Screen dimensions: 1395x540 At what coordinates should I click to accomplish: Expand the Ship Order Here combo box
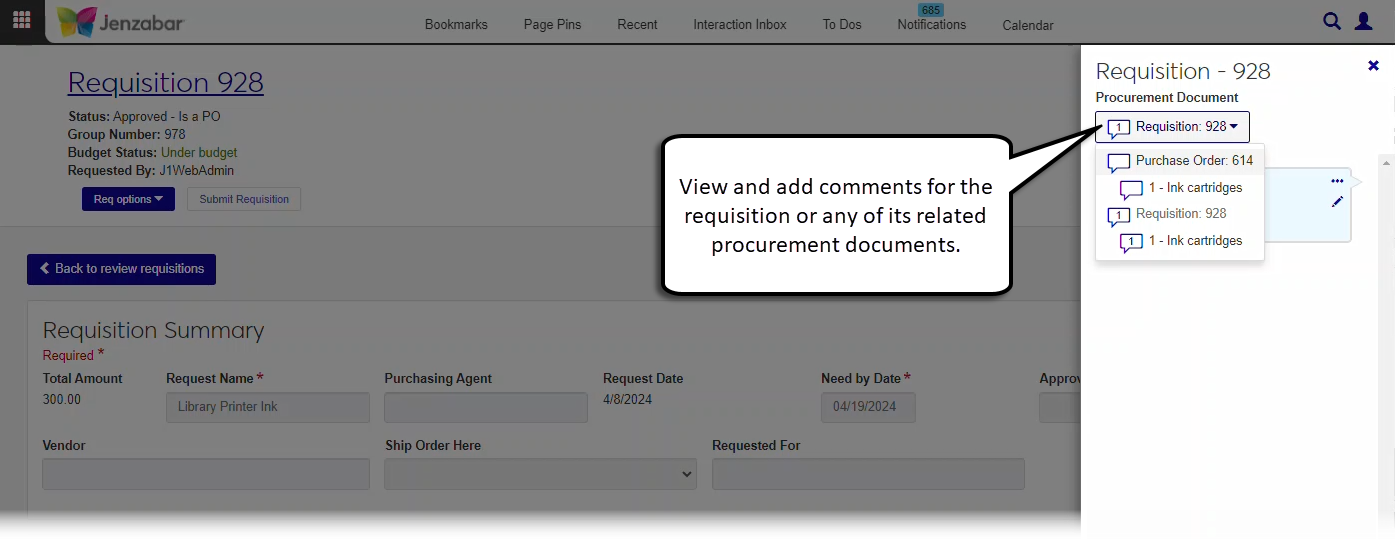[540, 474]
